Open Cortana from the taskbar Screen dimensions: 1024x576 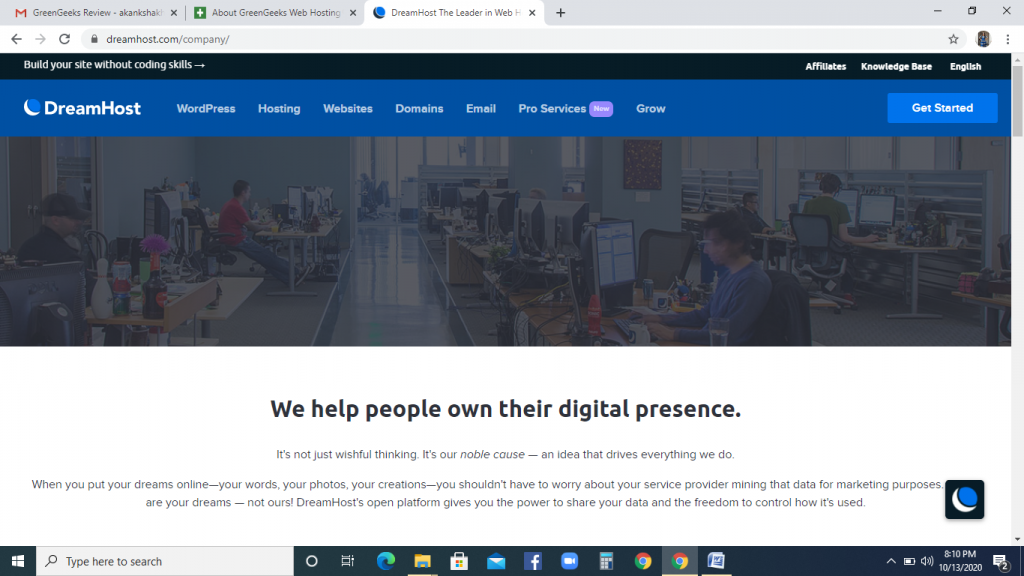pyautogui.click(x=312, y=561)
